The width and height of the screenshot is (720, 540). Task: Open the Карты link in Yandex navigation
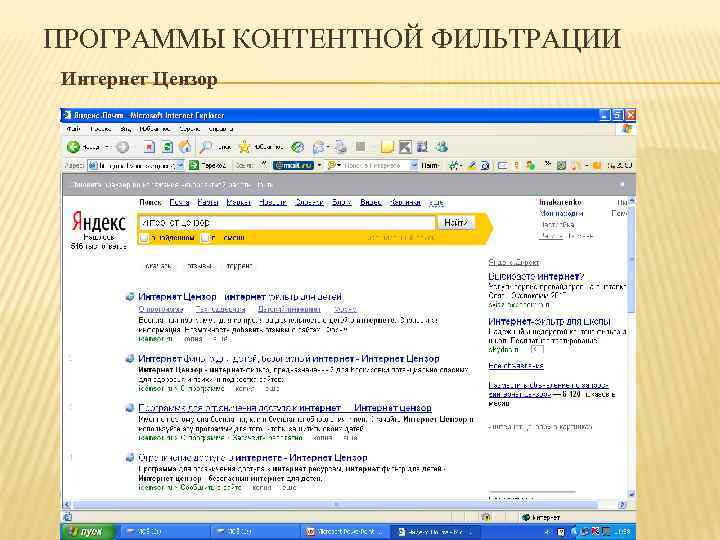(208, 202)
